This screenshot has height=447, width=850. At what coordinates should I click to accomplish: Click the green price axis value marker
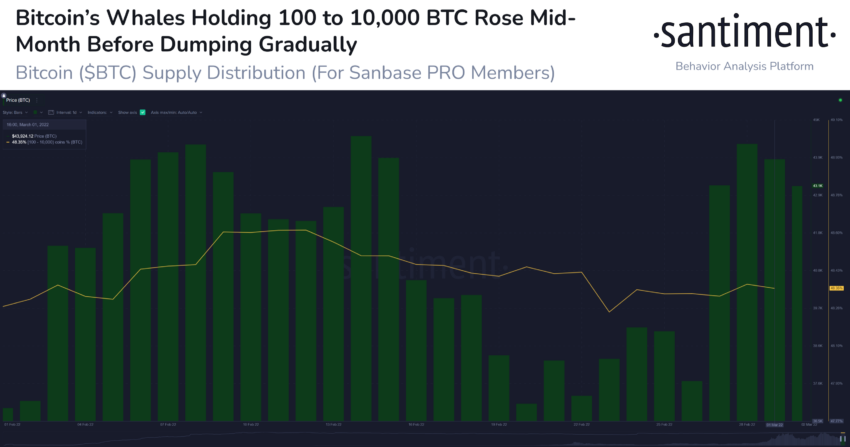click(x=817, y=186)
